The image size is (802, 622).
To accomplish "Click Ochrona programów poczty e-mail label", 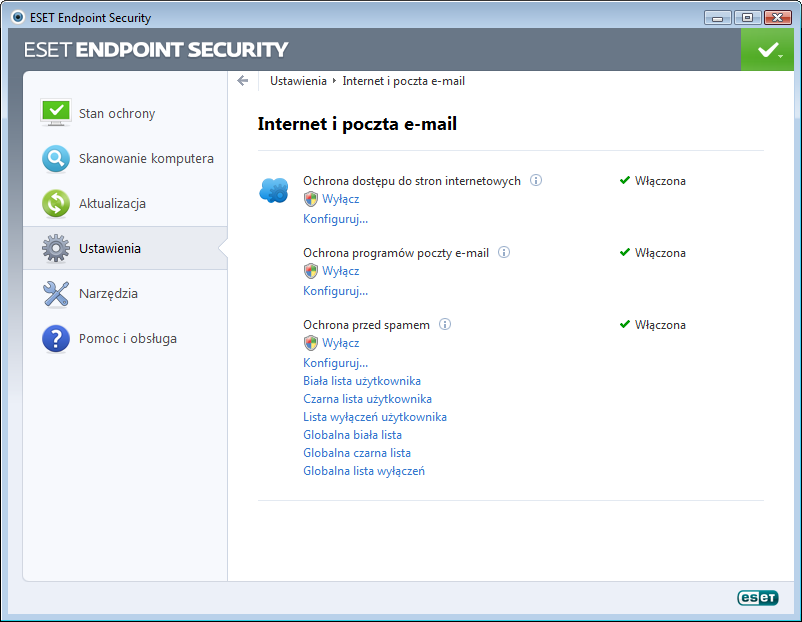I will click(x=396, y=253).
